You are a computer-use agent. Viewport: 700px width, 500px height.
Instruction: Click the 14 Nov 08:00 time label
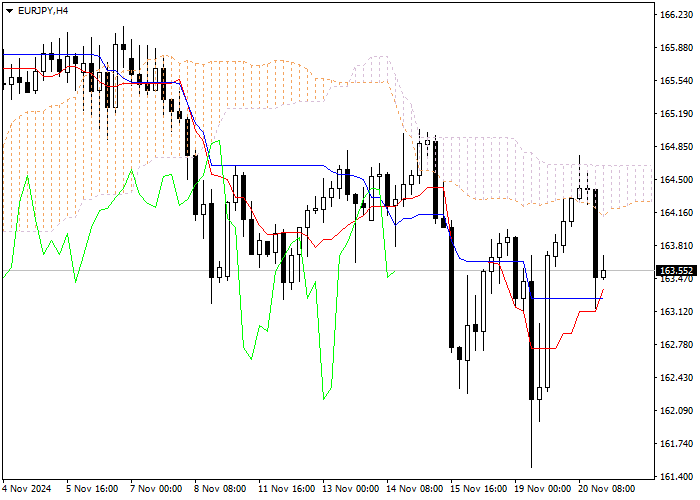pos(415,489)
